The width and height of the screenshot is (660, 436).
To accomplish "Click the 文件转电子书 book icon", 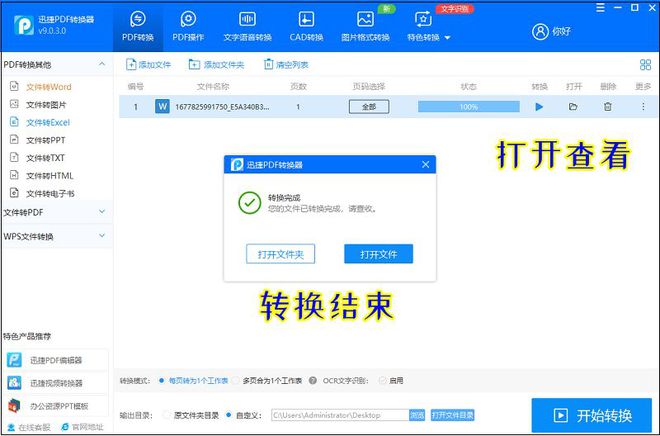I will (x=14, y=193).
